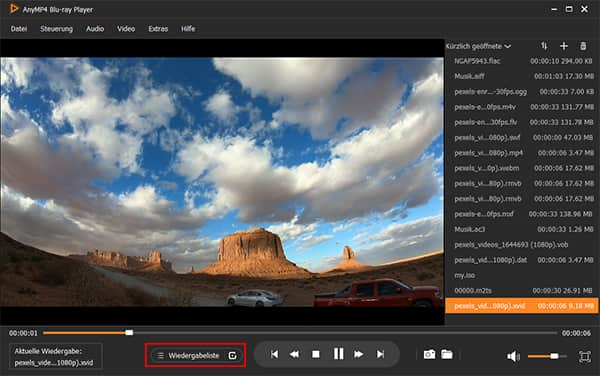Viewport: 600px width, 376px height.
Task: Add a file with the plus icon
Action: [564, 46]
